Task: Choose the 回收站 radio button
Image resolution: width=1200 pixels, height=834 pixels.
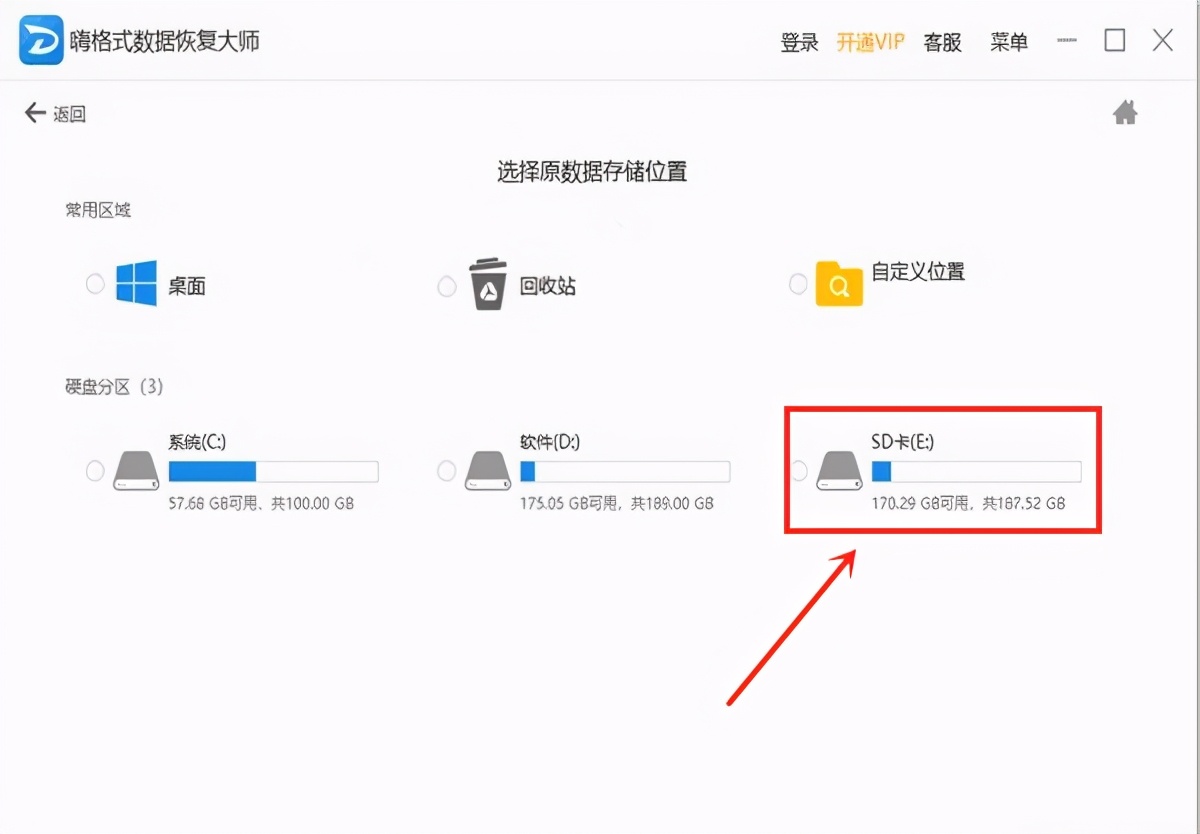Action: pyautogui.click(x=446, y=285)
